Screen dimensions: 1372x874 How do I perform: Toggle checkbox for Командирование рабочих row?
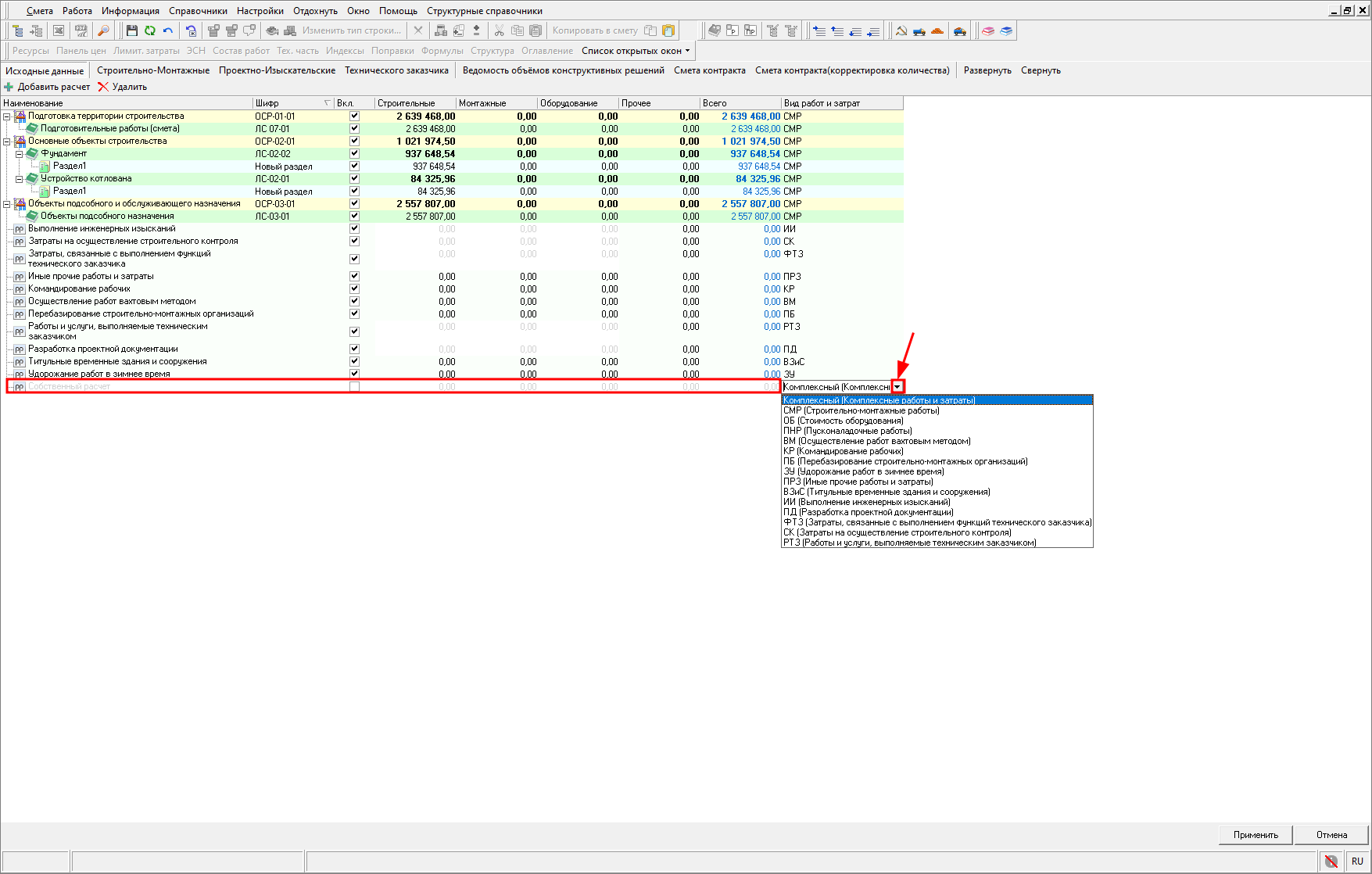coord(354,288)
